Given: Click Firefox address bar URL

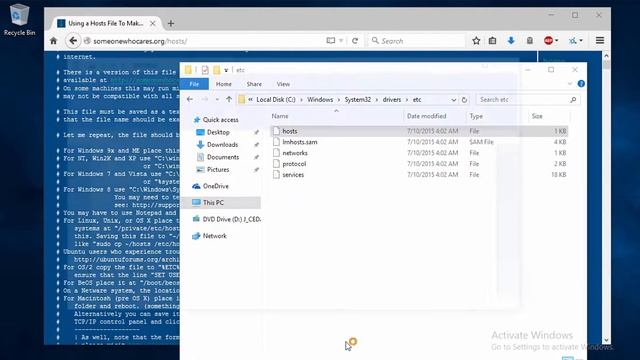Looking at the screenshot, I should (x=140, y=41).
